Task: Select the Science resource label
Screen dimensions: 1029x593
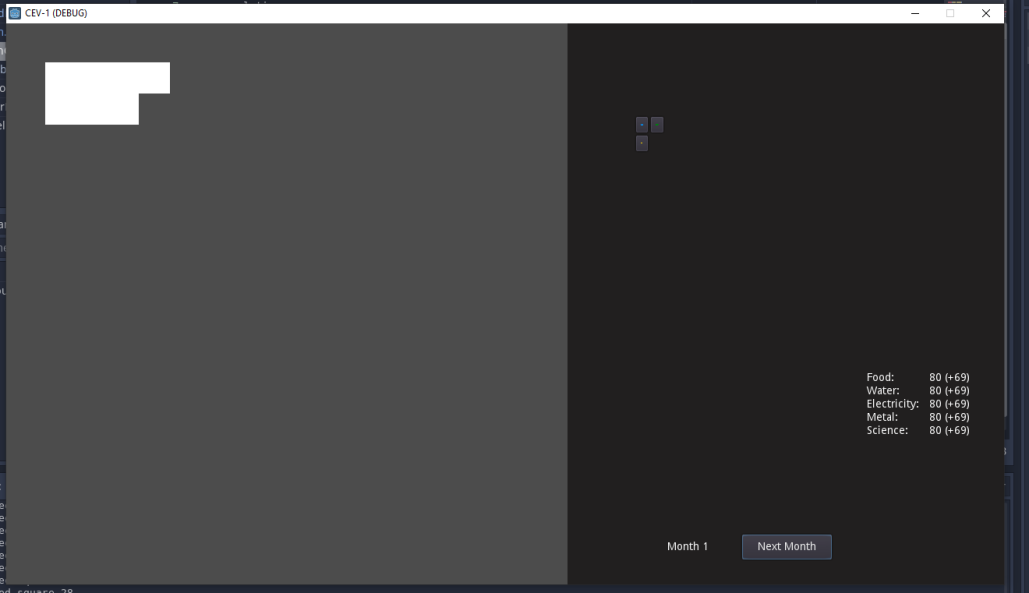Action: [887, 430]
